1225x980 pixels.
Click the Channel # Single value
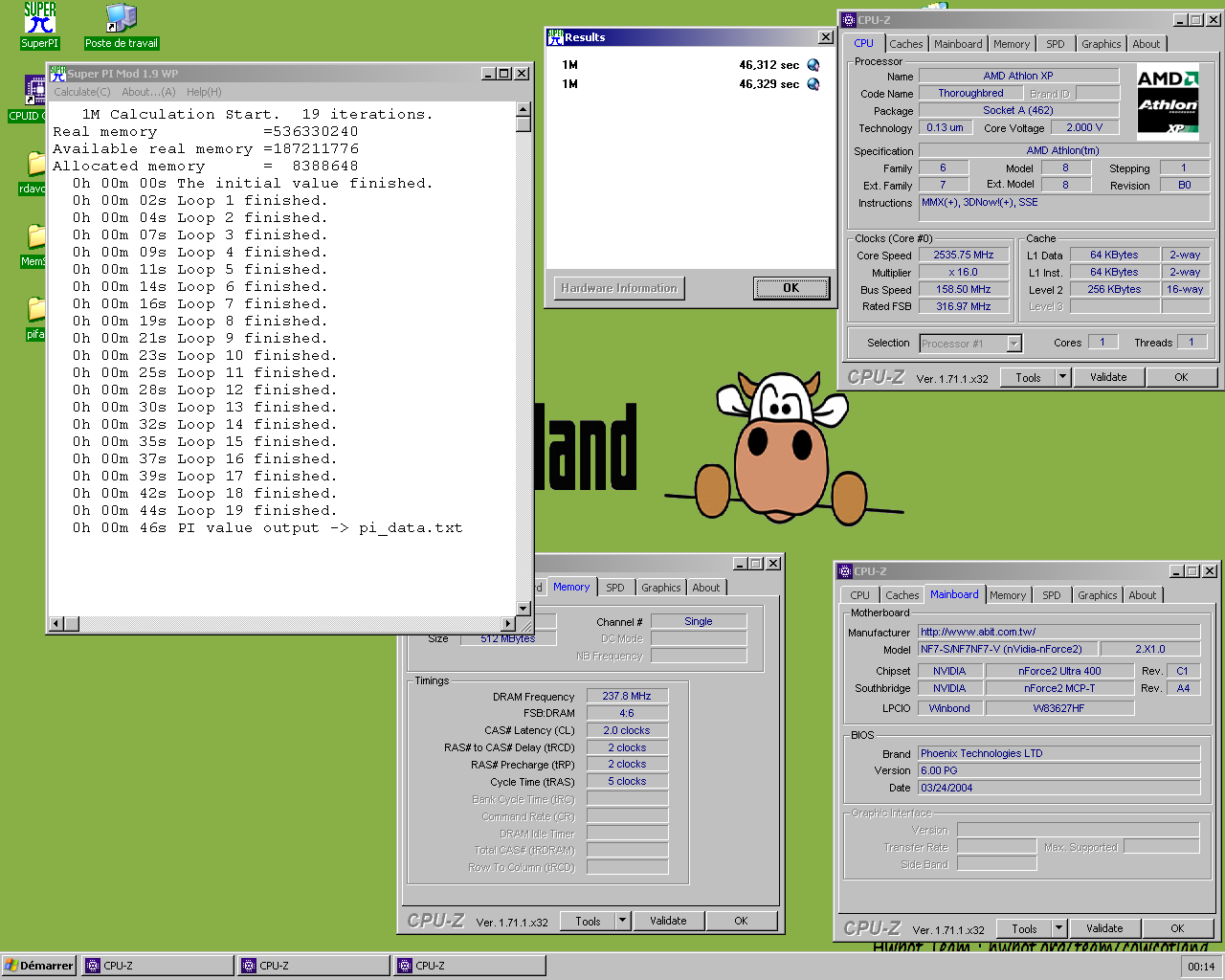point(699,621)
